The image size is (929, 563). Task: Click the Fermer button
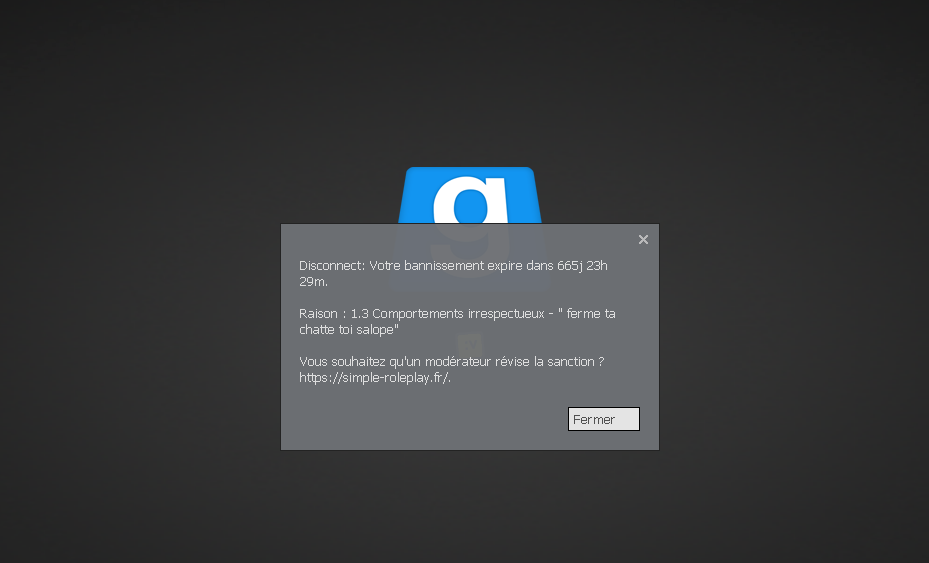click(x=604, y=419)
